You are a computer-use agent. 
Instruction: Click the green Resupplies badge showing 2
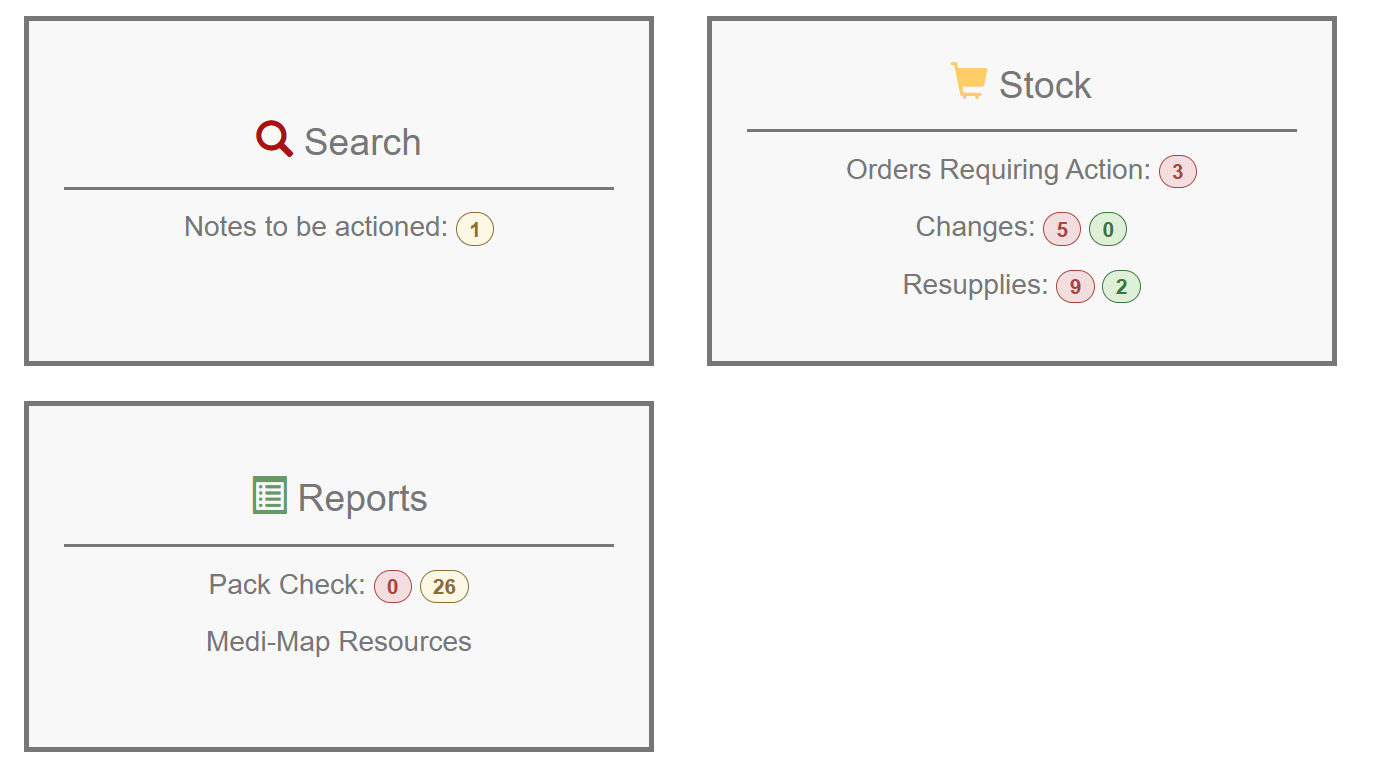coord(1121,286)
